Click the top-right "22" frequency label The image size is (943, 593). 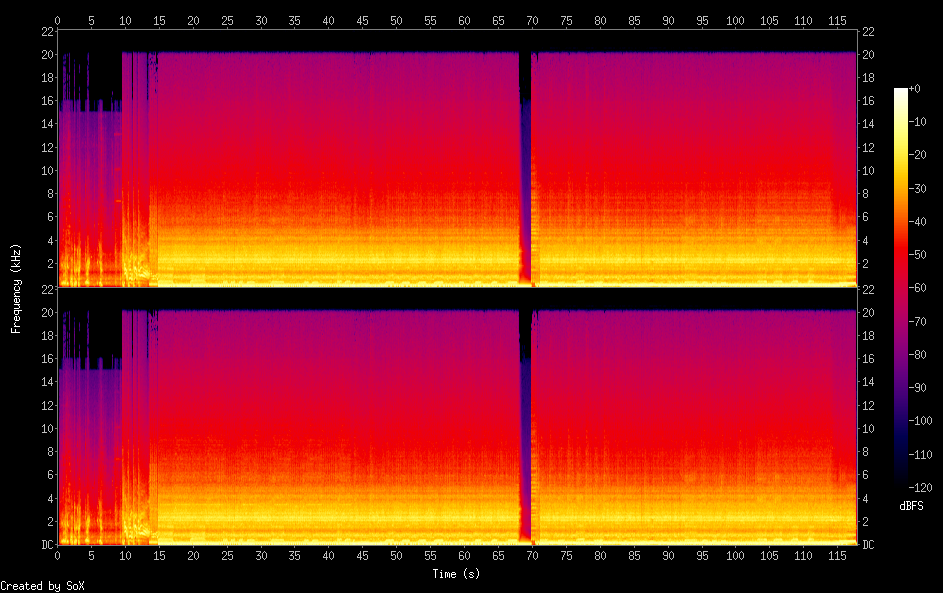[x=868, y=30]
